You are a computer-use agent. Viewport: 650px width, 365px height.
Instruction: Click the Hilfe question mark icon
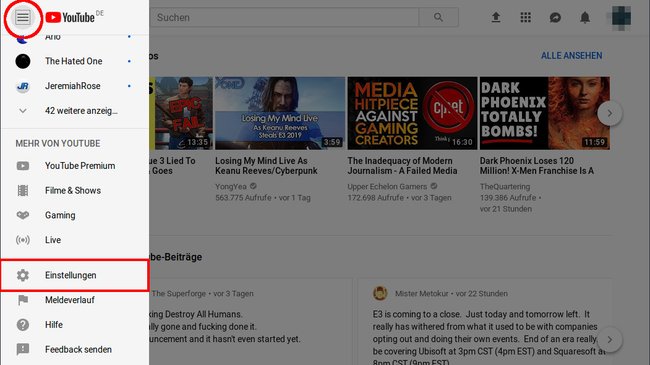pos(23,324)
